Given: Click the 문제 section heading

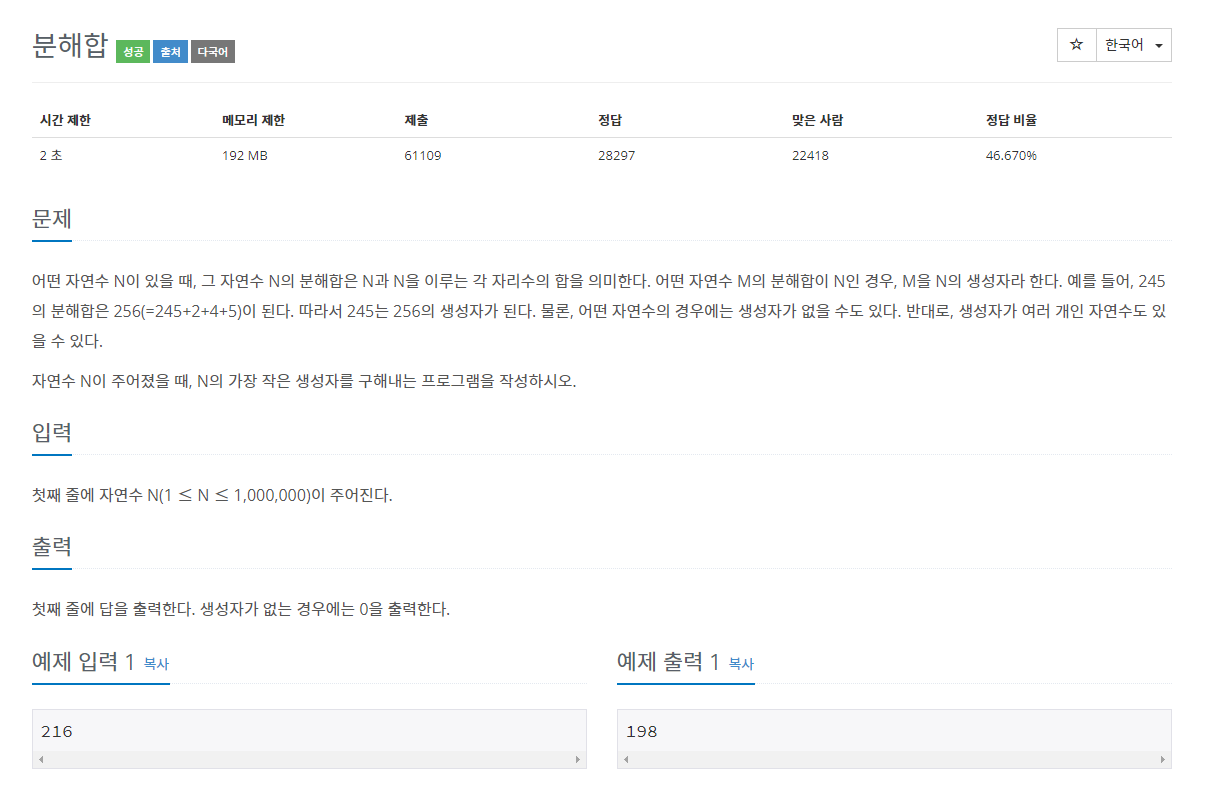Looking at the screenshot, I should tap(52, 219).
